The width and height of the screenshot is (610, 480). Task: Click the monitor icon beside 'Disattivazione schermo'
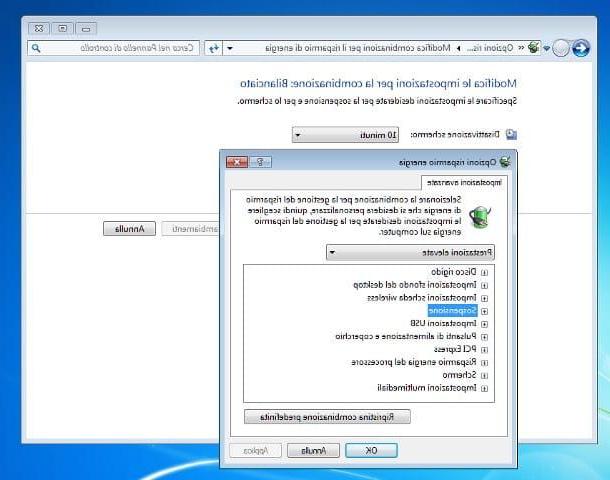point(511,135)
